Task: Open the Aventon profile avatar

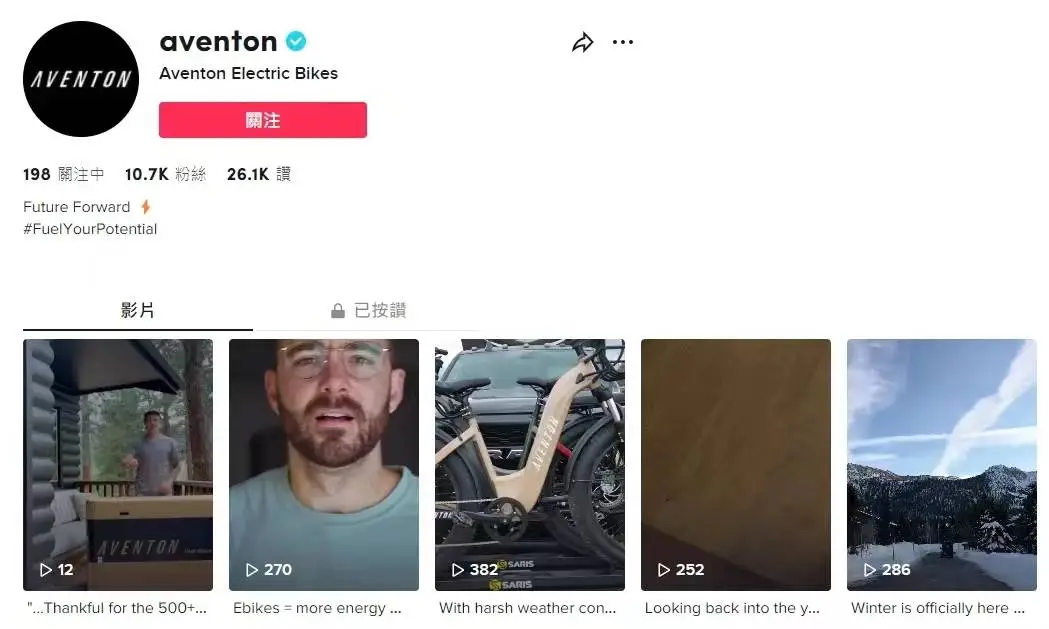Action: point(81,79)
